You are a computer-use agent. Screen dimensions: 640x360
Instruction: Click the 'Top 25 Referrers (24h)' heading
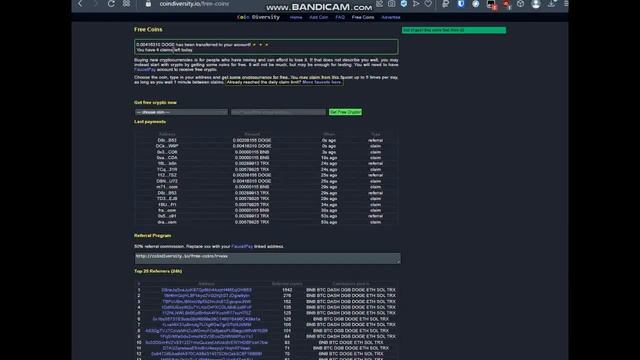click(158, 271)
